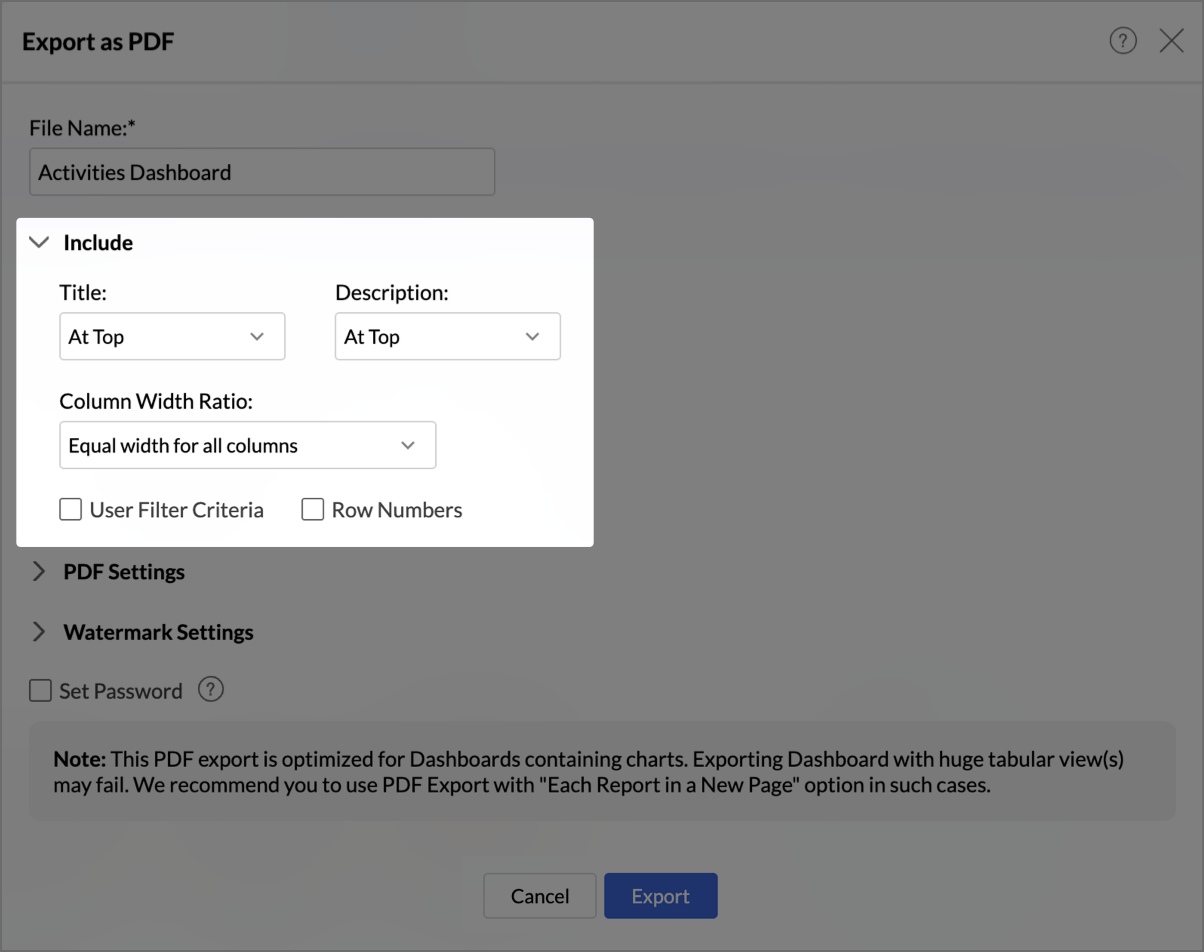The height and width of the screenshot is (952, 1204).
Task: Expand the Watermark Settings chevron arrow
Action: tap(39, 632)
